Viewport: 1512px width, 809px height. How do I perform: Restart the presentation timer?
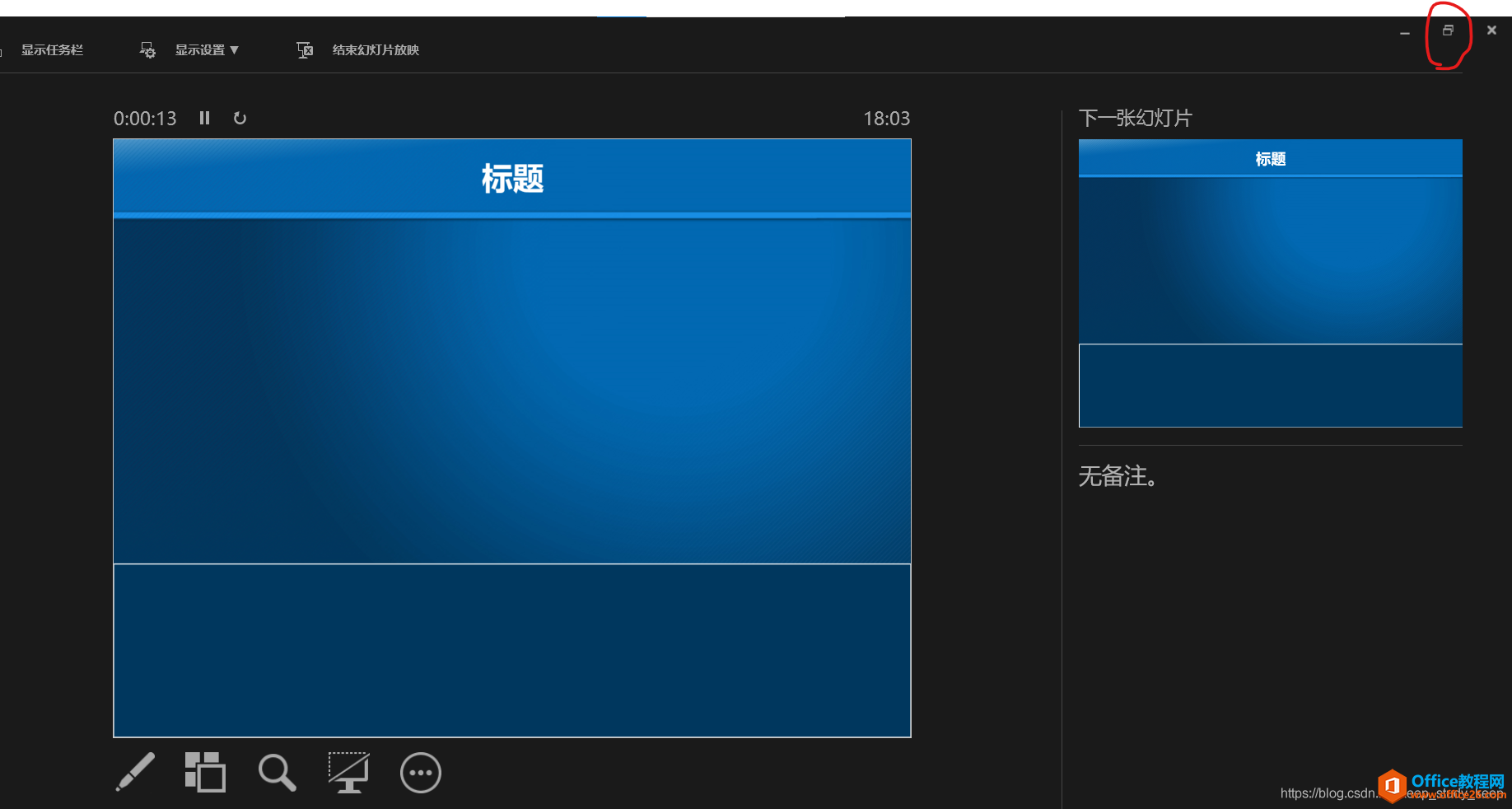[240, 119]
